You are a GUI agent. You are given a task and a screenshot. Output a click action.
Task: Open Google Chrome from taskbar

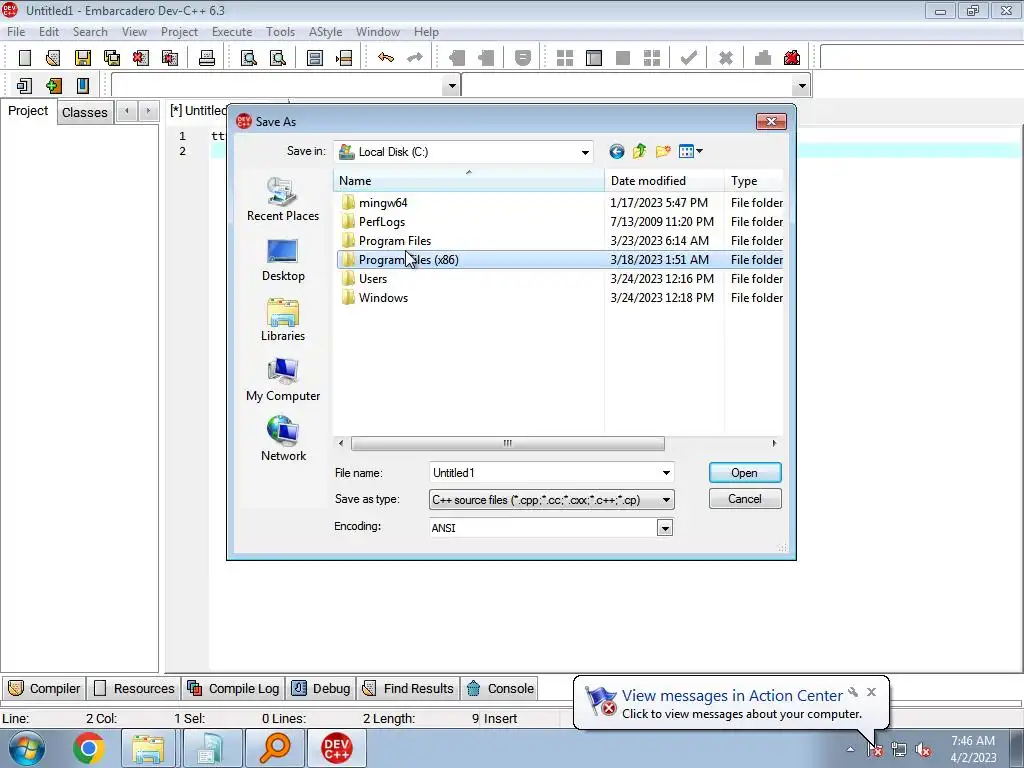point(89,748)
